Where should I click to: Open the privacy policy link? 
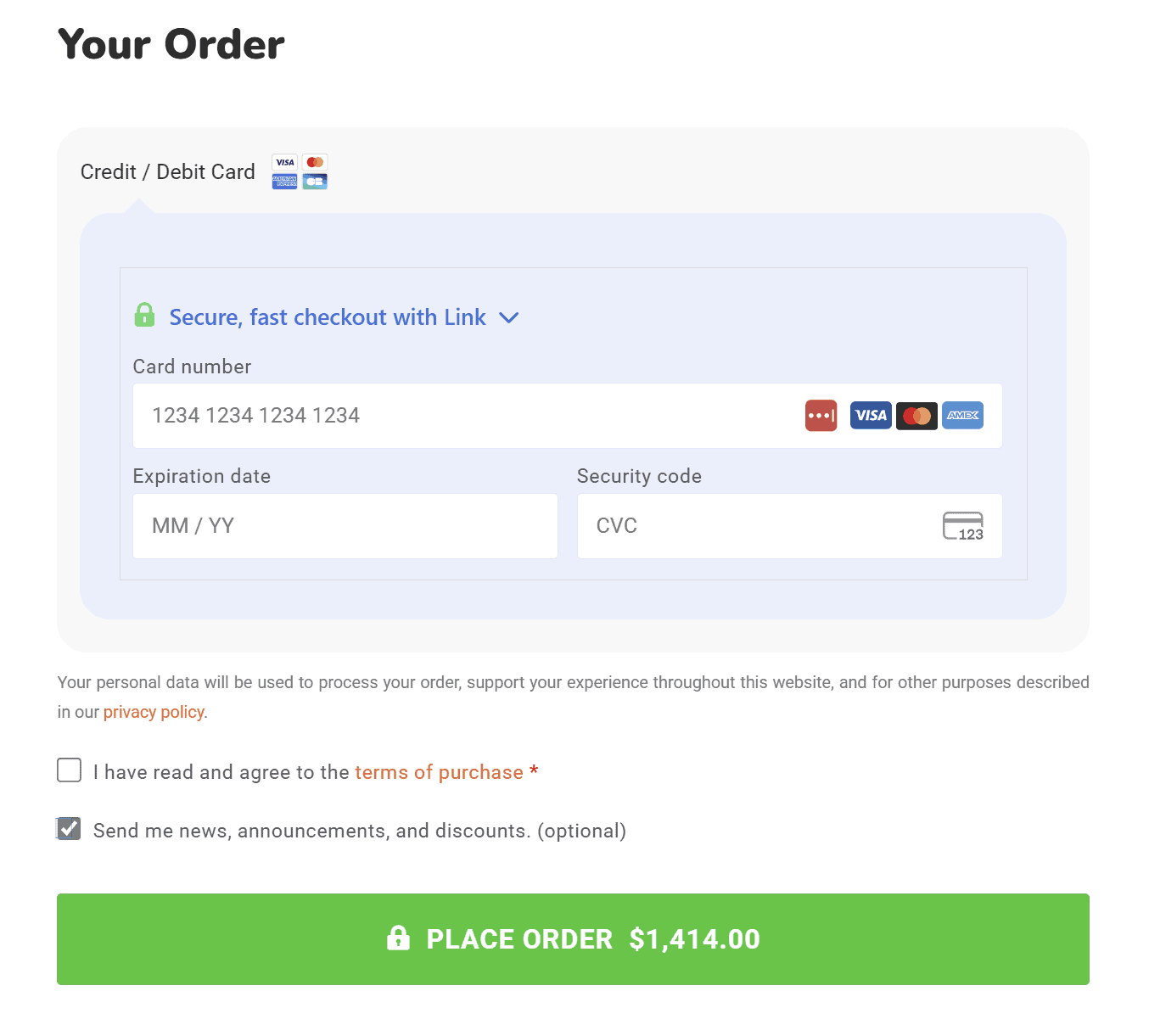tap(154, 712)
